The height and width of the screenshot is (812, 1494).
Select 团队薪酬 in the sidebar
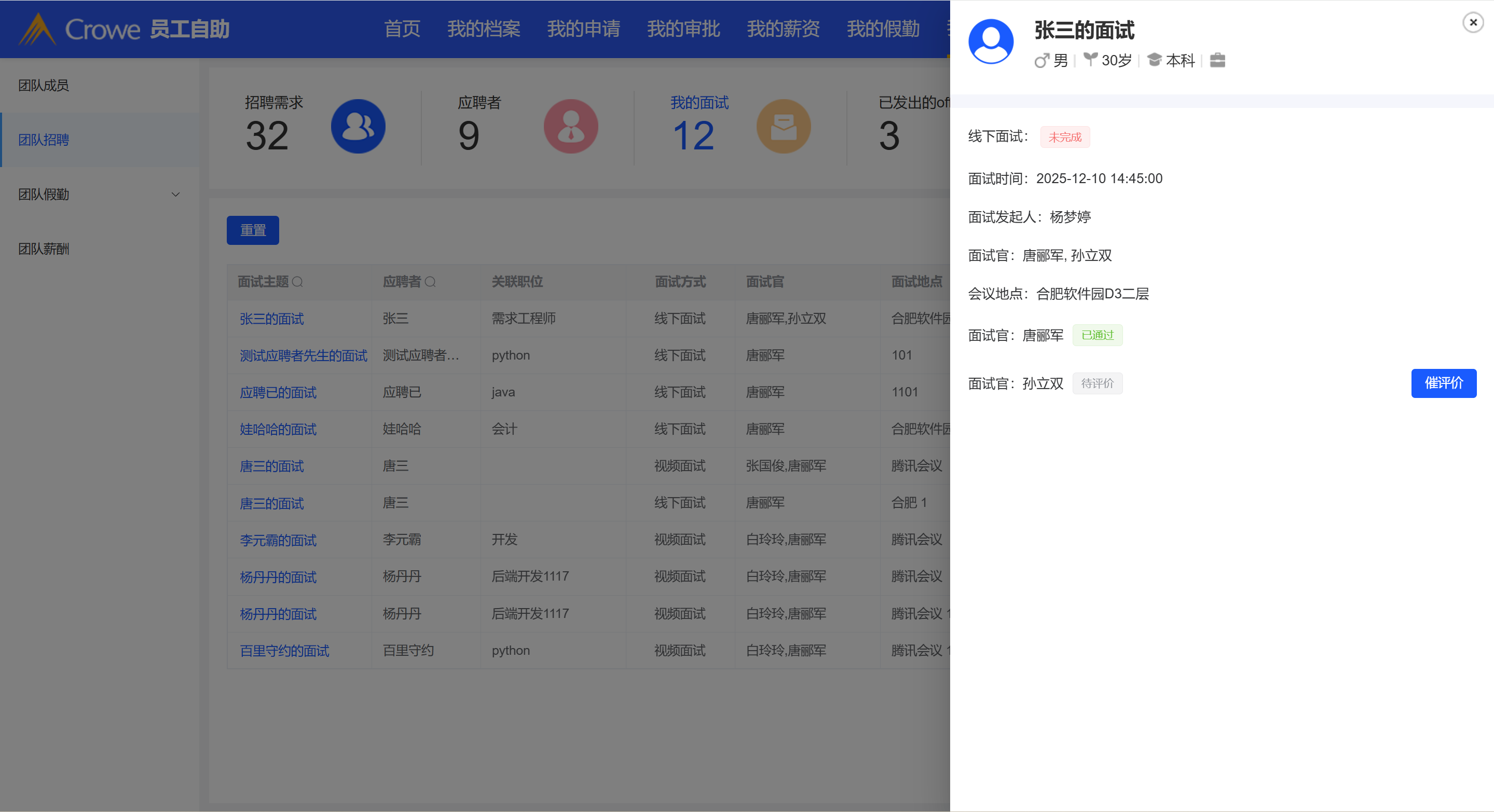pyautogui.click(x=44, y=249)
